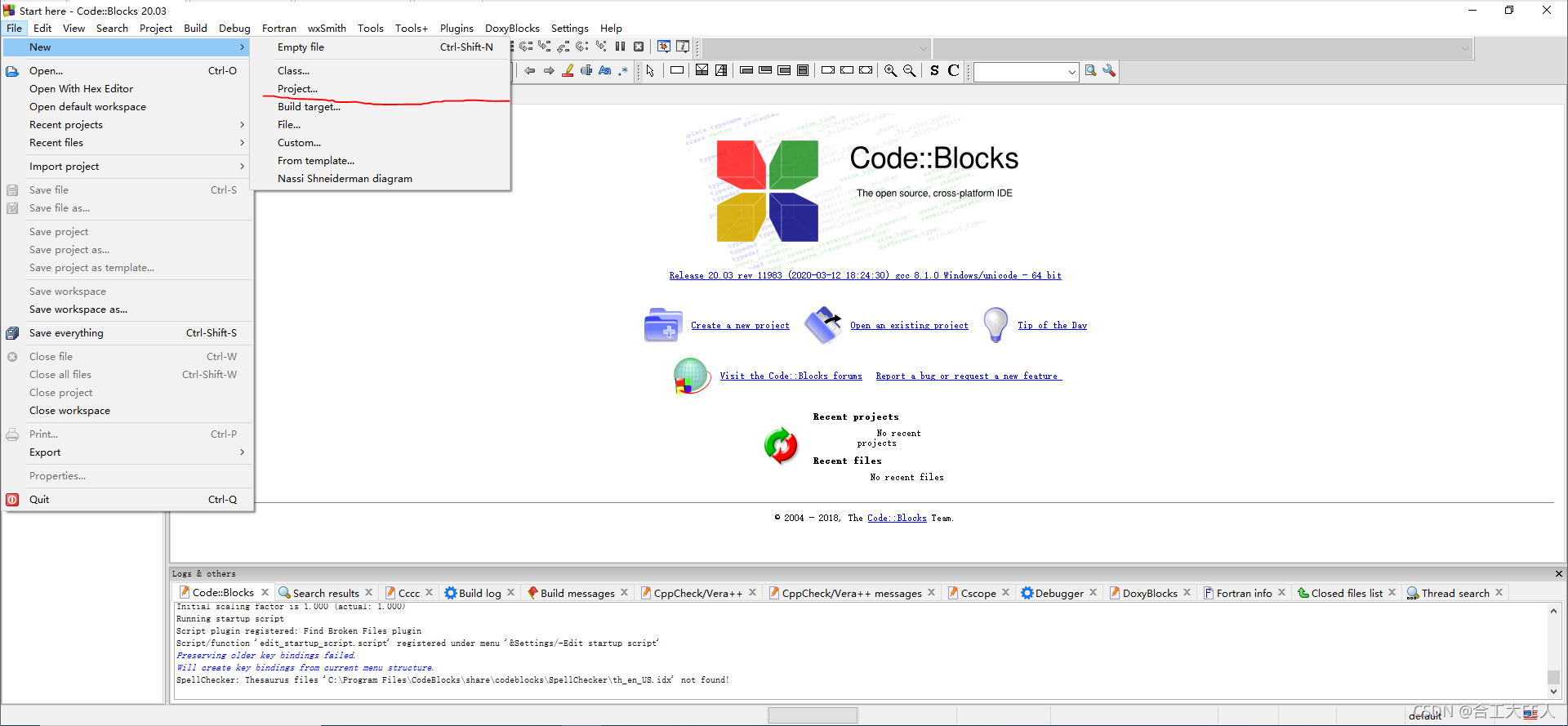Click the right-pointing arrow box diagram icon
Screen dimensions: 1568x726
(x=828, y=71)
